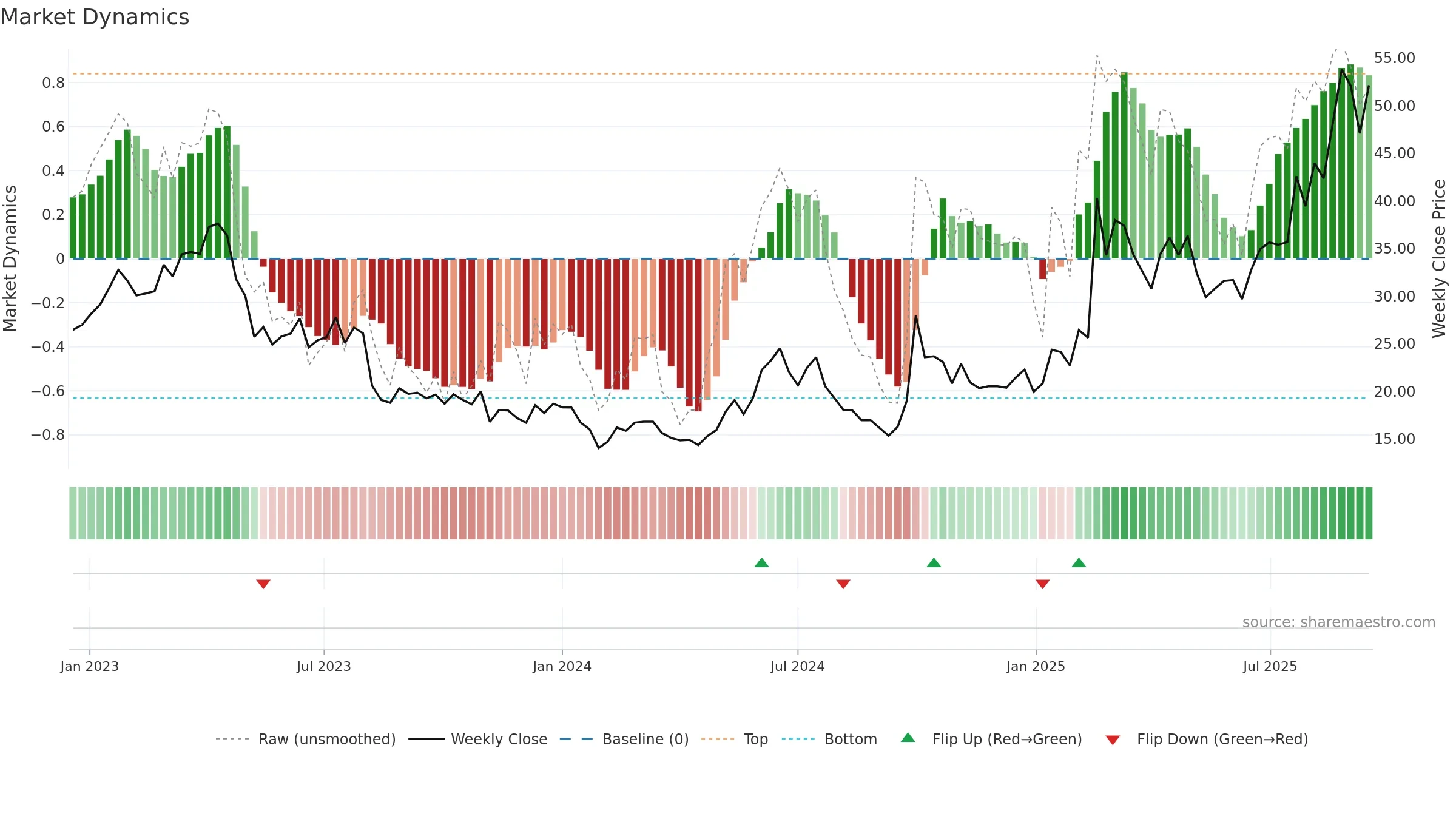Click flip-down marker just after Jan 2025

click(1043, 584)
